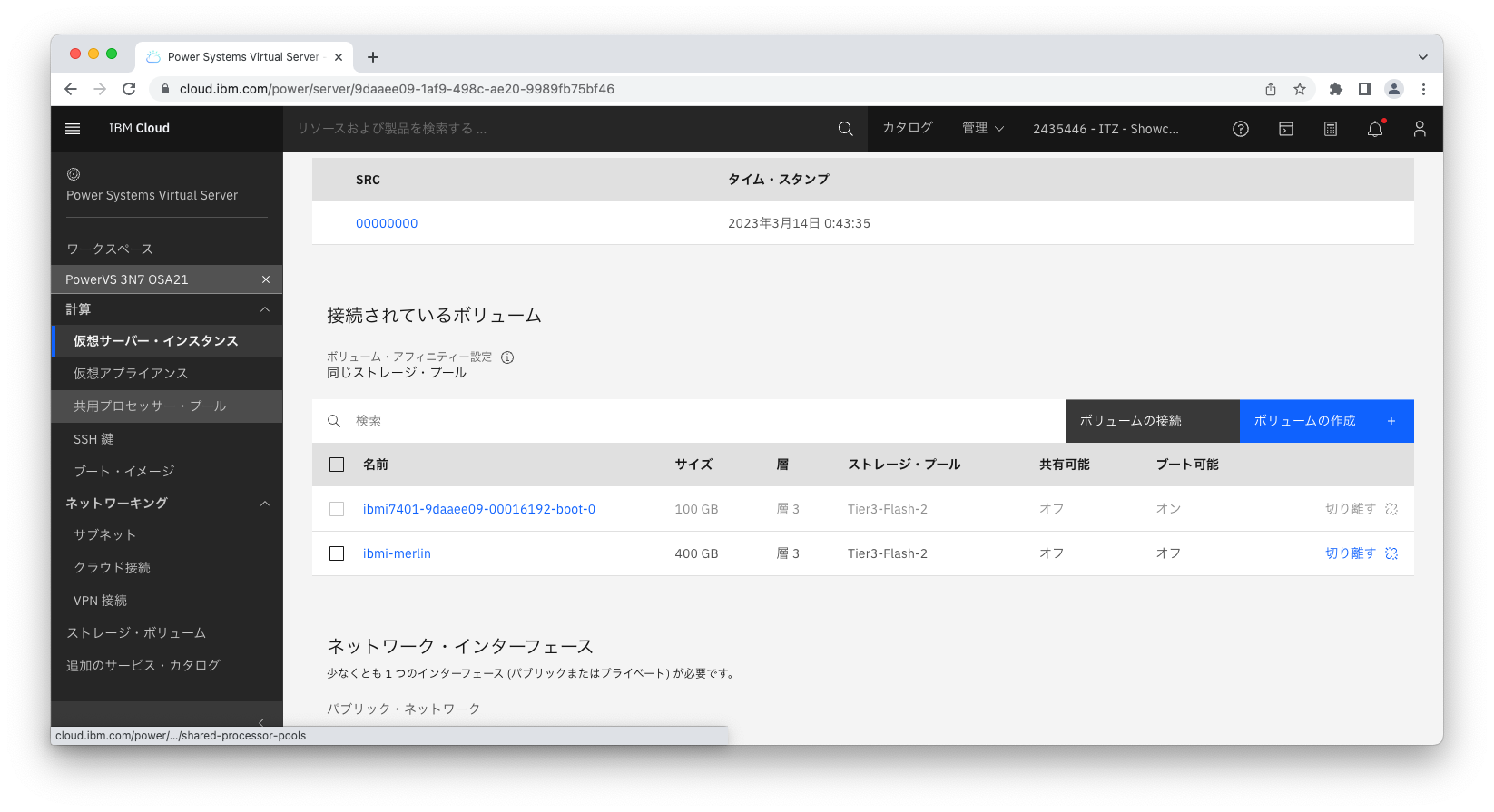Click the ボリュームの接続 button

pyautogui.click(x=1152, y=421)
